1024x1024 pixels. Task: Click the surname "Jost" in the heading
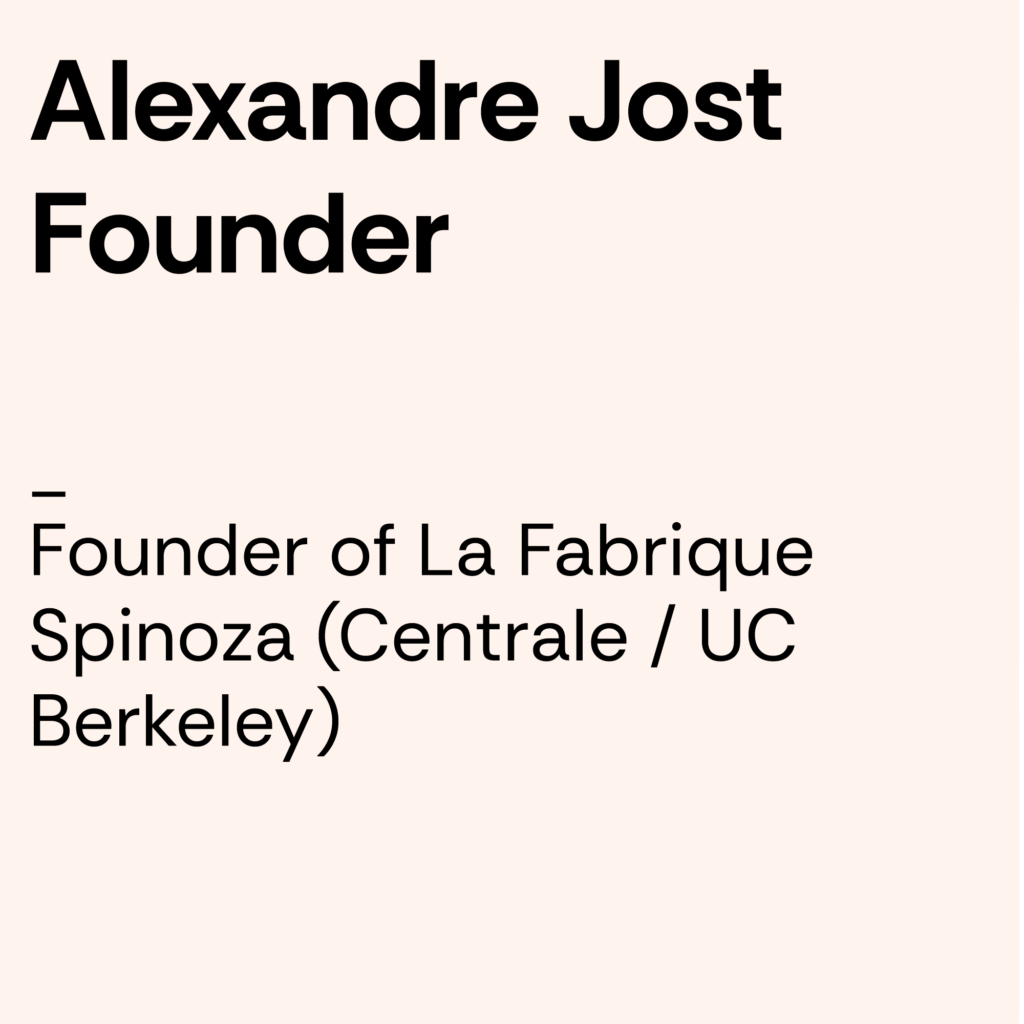pyautogui.click(x=674, y=104)
